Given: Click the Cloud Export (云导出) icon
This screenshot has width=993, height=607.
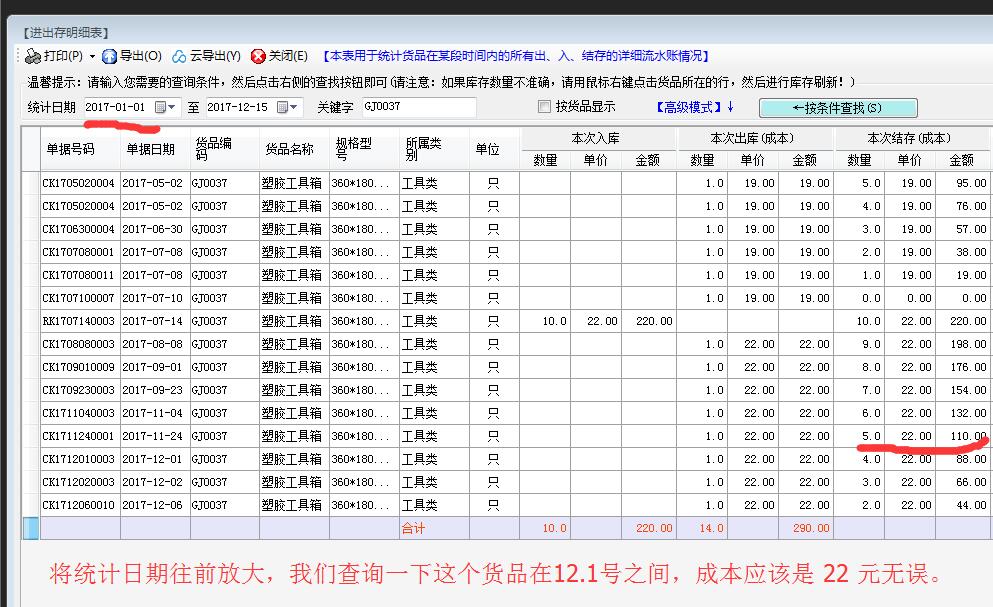Looking at the screenshot, I should [179, 57].
